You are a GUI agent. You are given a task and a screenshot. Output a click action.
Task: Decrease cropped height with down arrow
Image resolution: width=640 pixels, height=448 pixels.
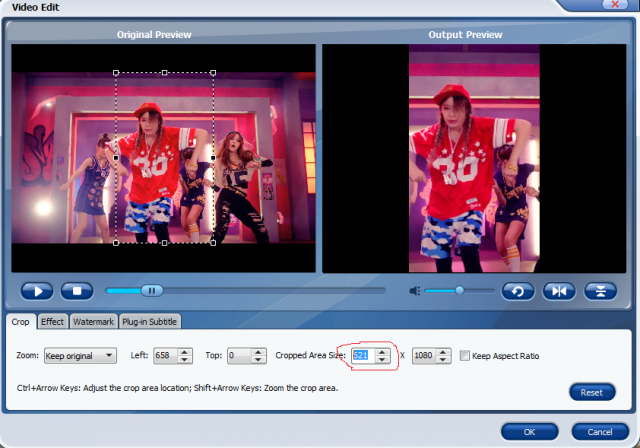pyautogui.click(x=443, y=359)
